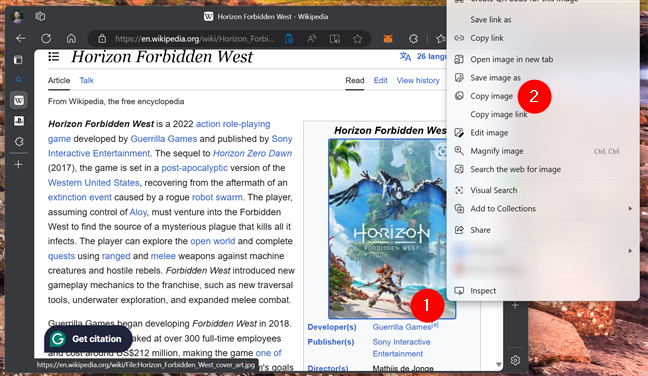Open the 26 languages selector
Image resolution: width=648 pixels, height=376 pixels.
click(x=423, y=57)
